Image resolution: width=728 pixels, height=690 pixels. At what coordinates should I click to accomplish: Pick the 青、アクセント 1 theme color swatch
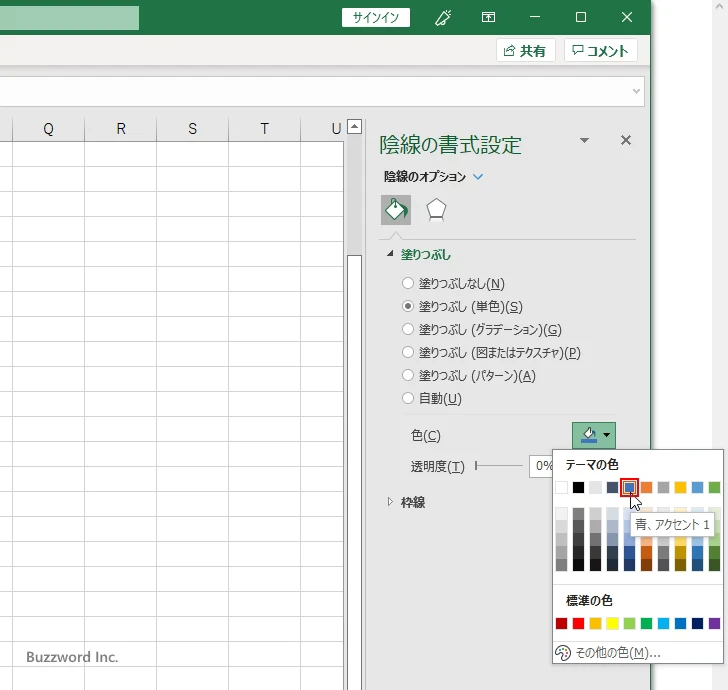[630, 488]
